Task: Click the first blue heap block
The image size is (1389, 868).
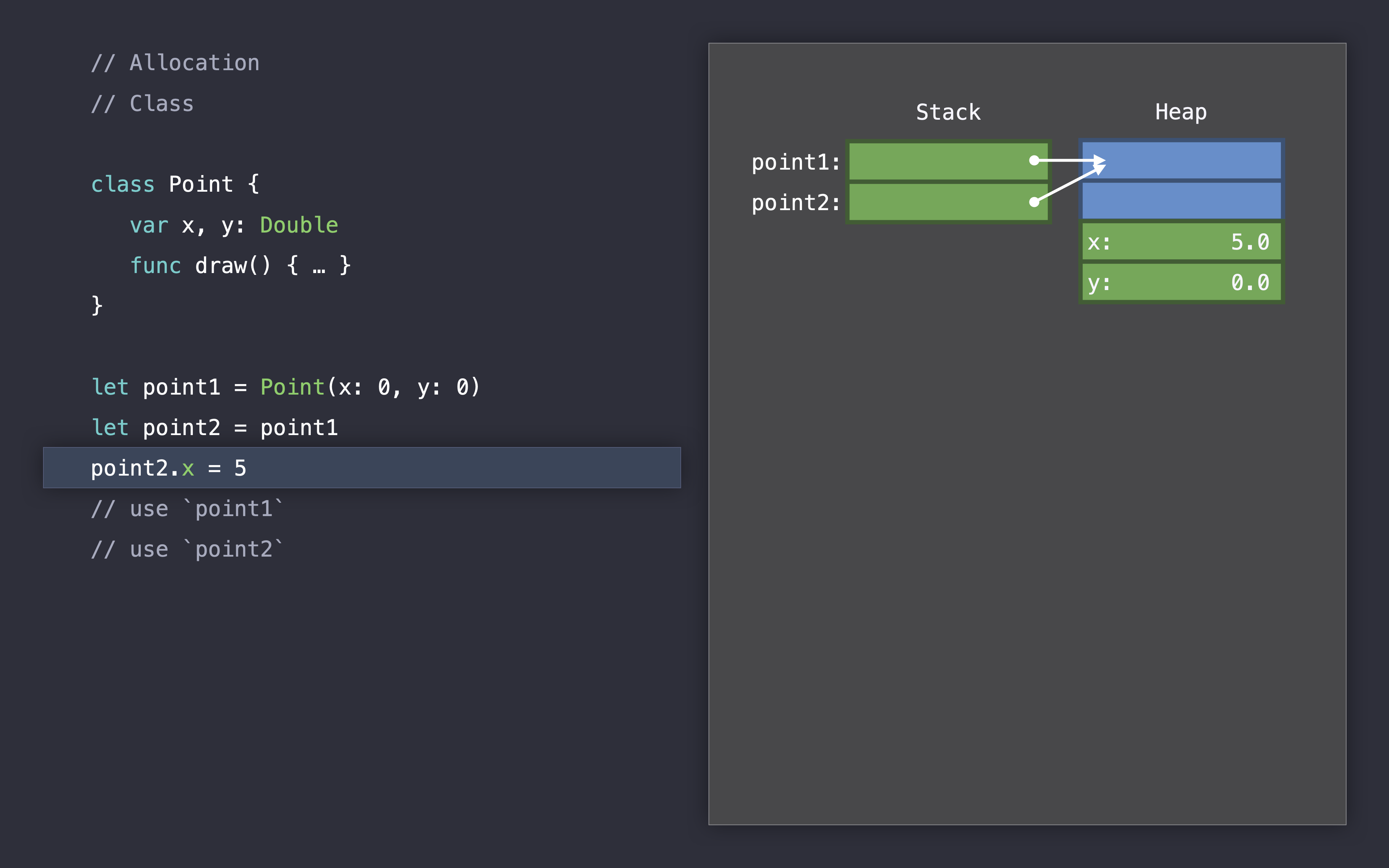Action: tap(1188, 160)
